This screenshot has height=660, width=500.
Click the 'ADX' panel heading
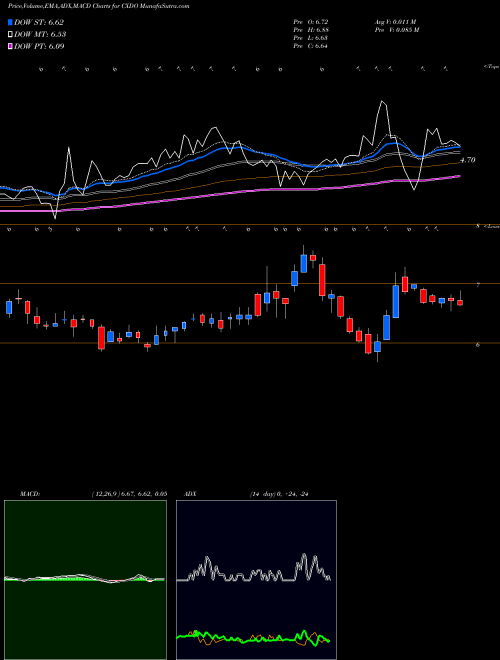pyautogui.click(x=190, y=494)
